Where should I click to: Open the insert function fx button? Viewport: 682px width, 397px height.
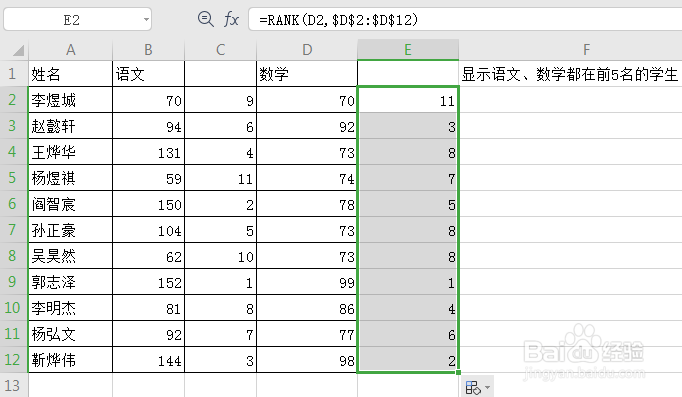[x=231, y=20]
